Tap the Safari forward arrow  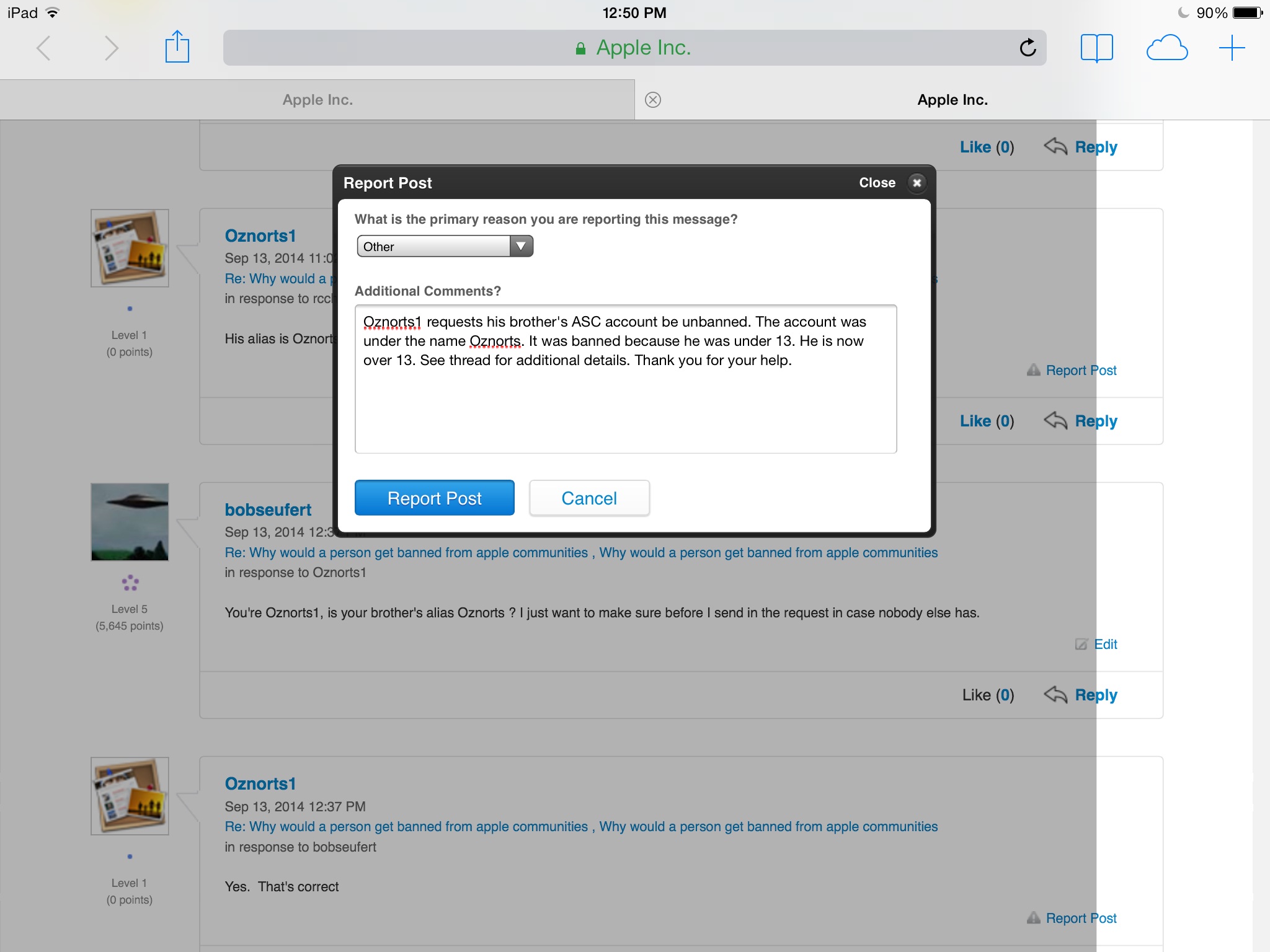pyautogui.click(x=111, y=48)
